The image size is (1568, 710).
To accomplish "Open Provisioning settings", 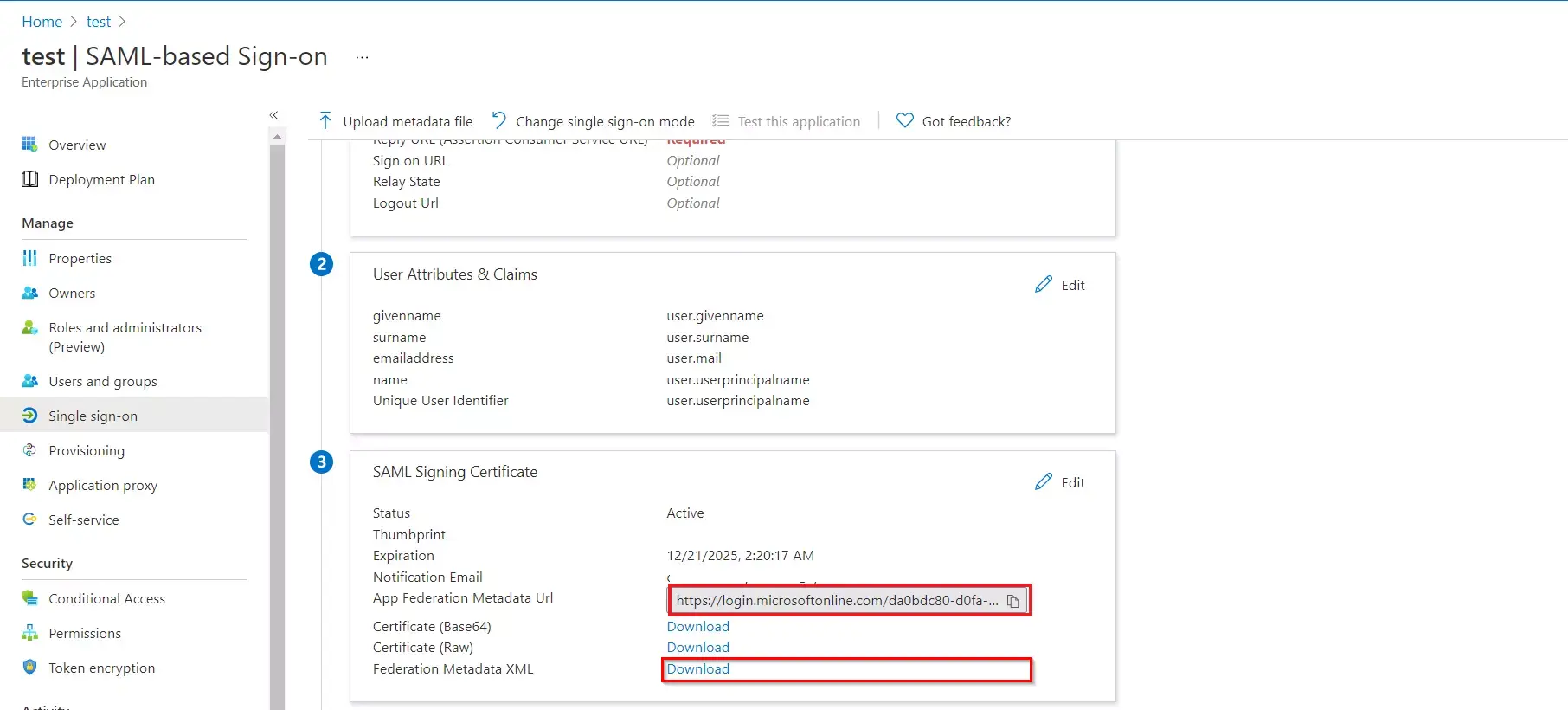I will pos(87,450).
